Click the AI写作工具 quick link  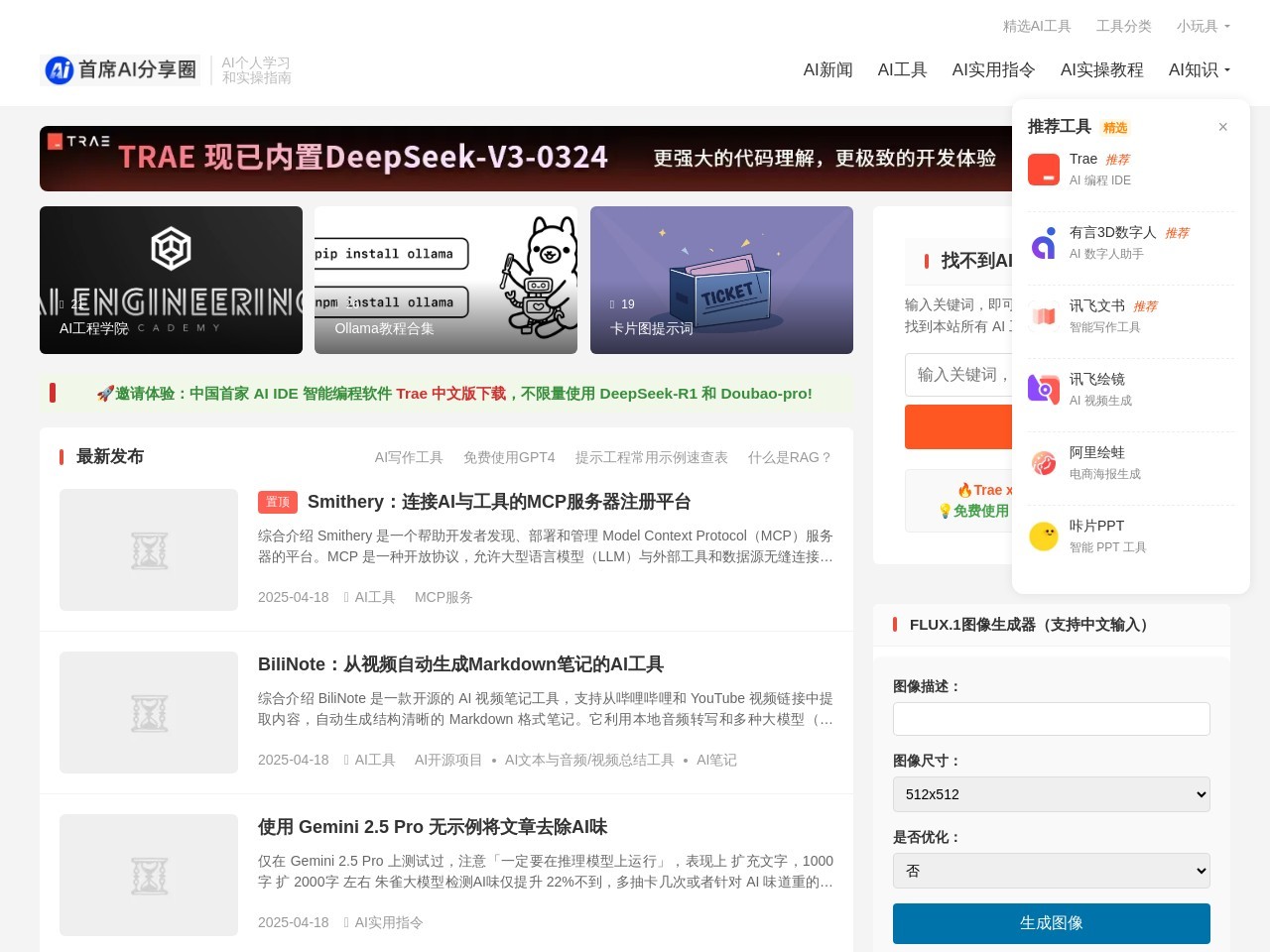coord(409,457)
